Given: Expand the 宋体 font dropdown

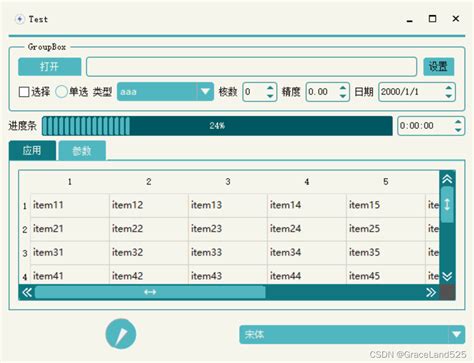Looking at the screenshot, I should click(352, 334).
